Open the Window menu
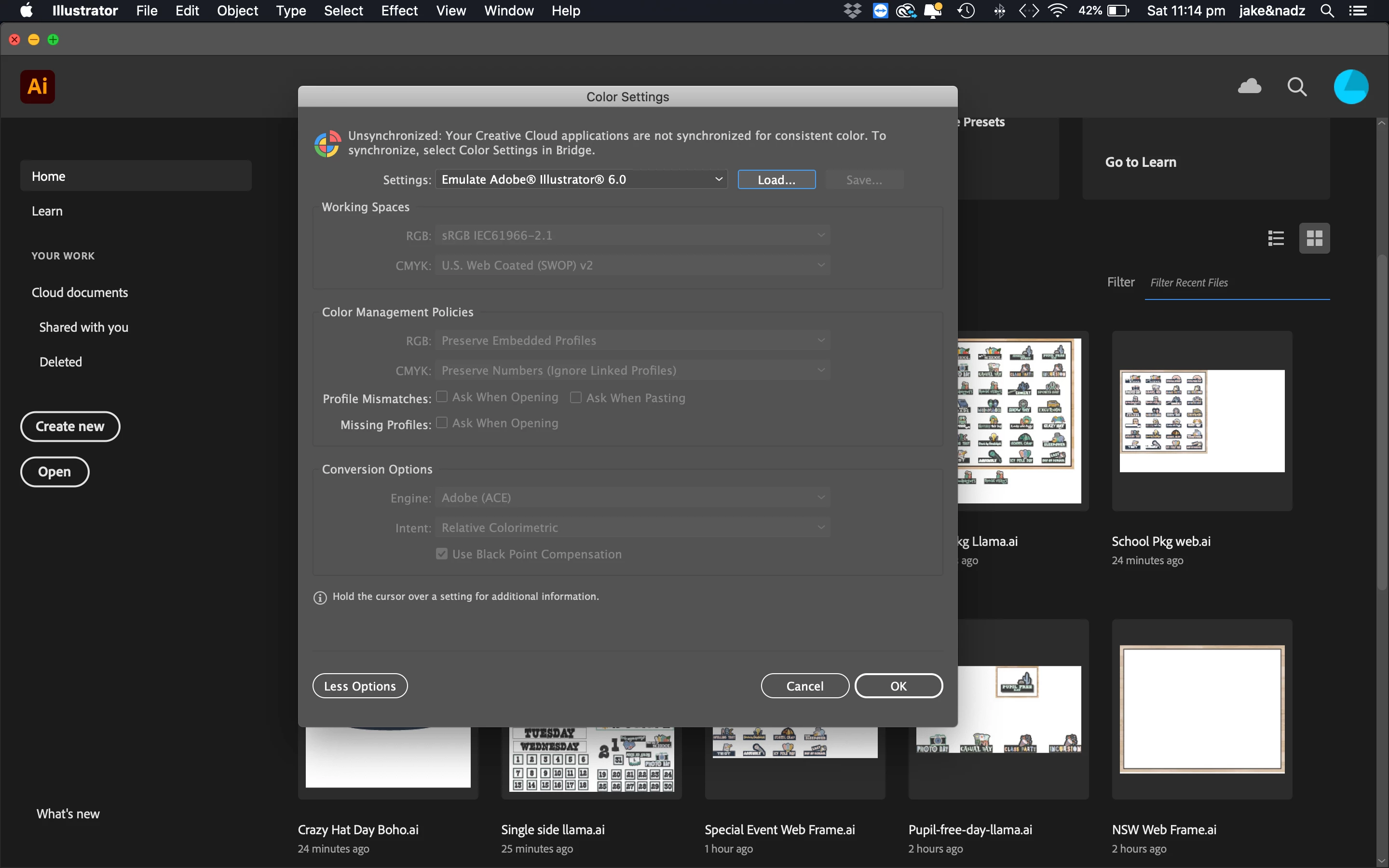 point(508,11)
